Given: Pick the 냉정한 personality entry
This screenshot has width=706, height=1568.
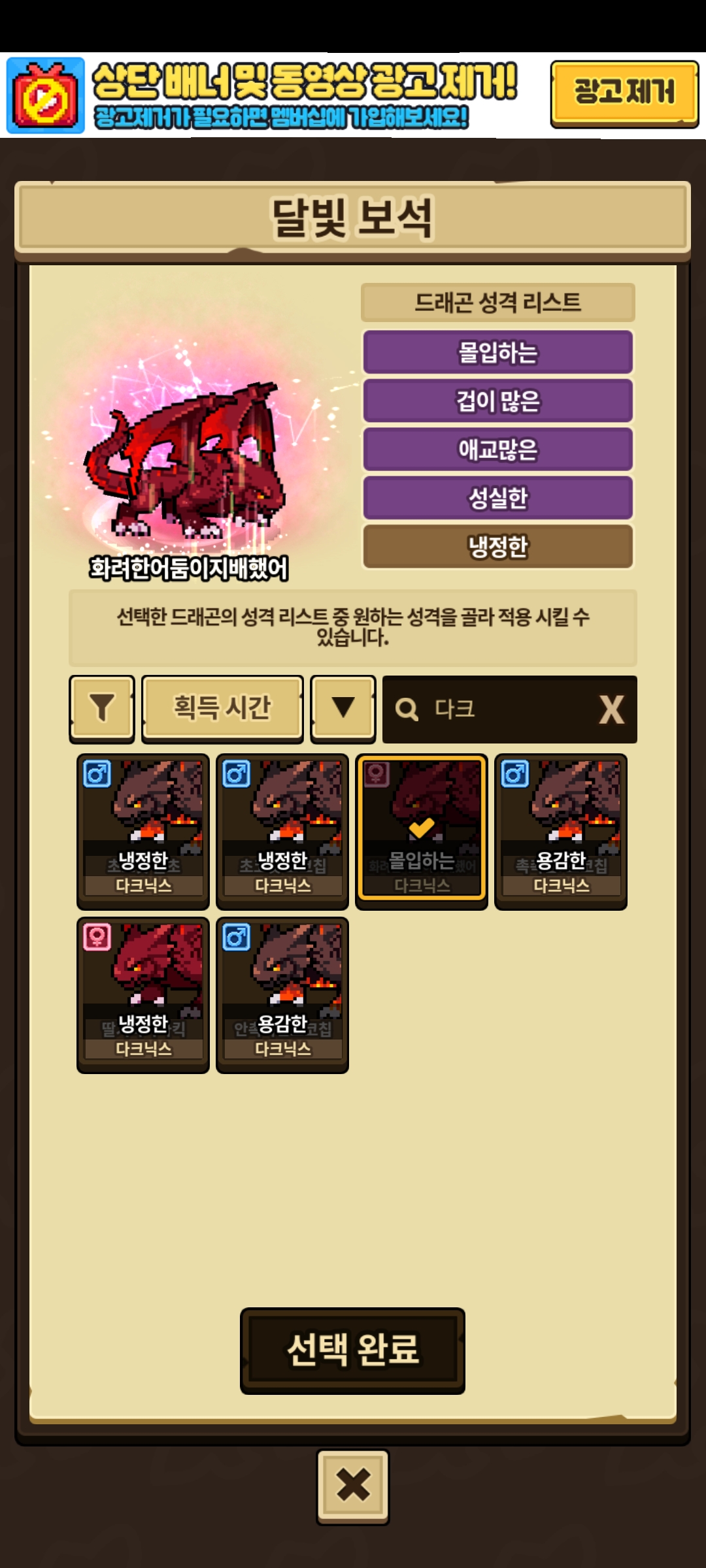Looking at the screenshot, I should tap(498, 547).
